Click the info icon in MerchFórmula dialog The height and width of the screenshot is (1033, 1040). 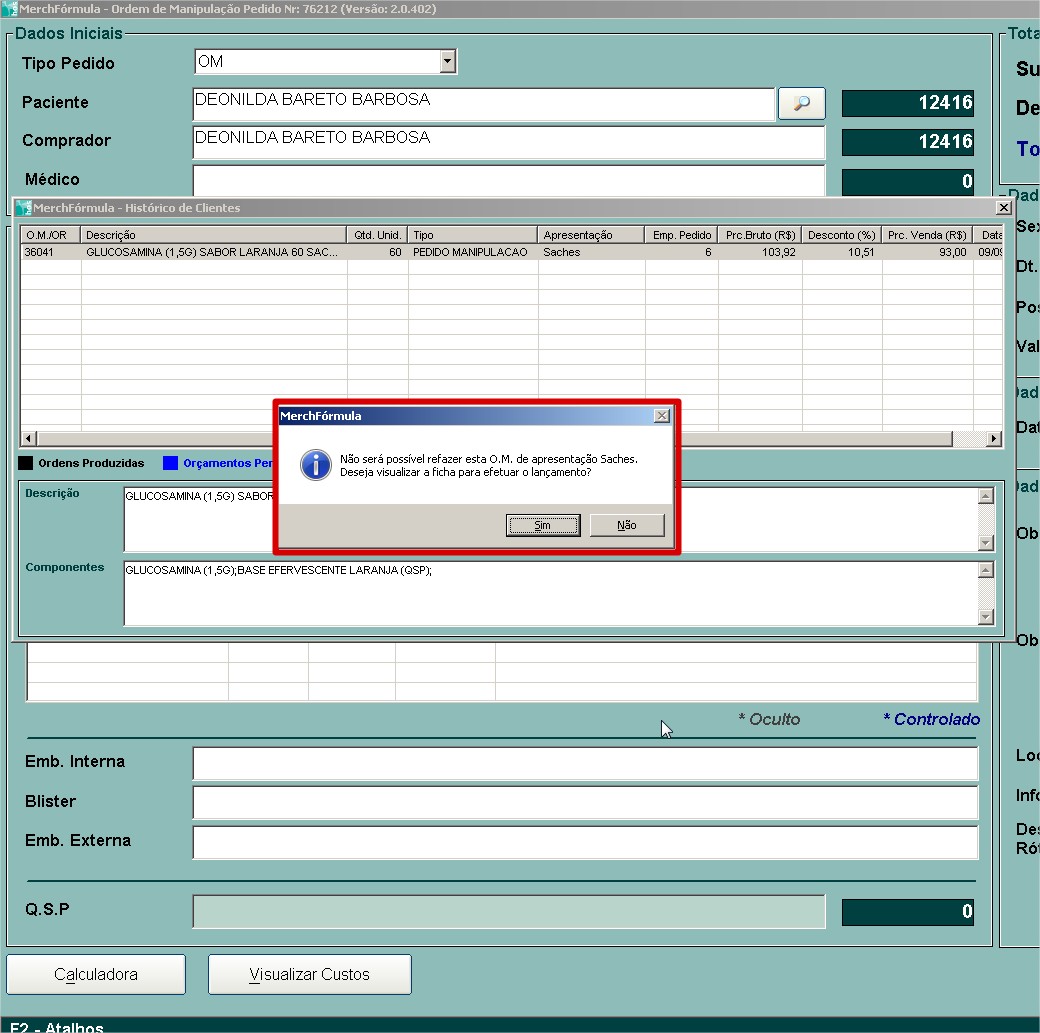[316, 465]
